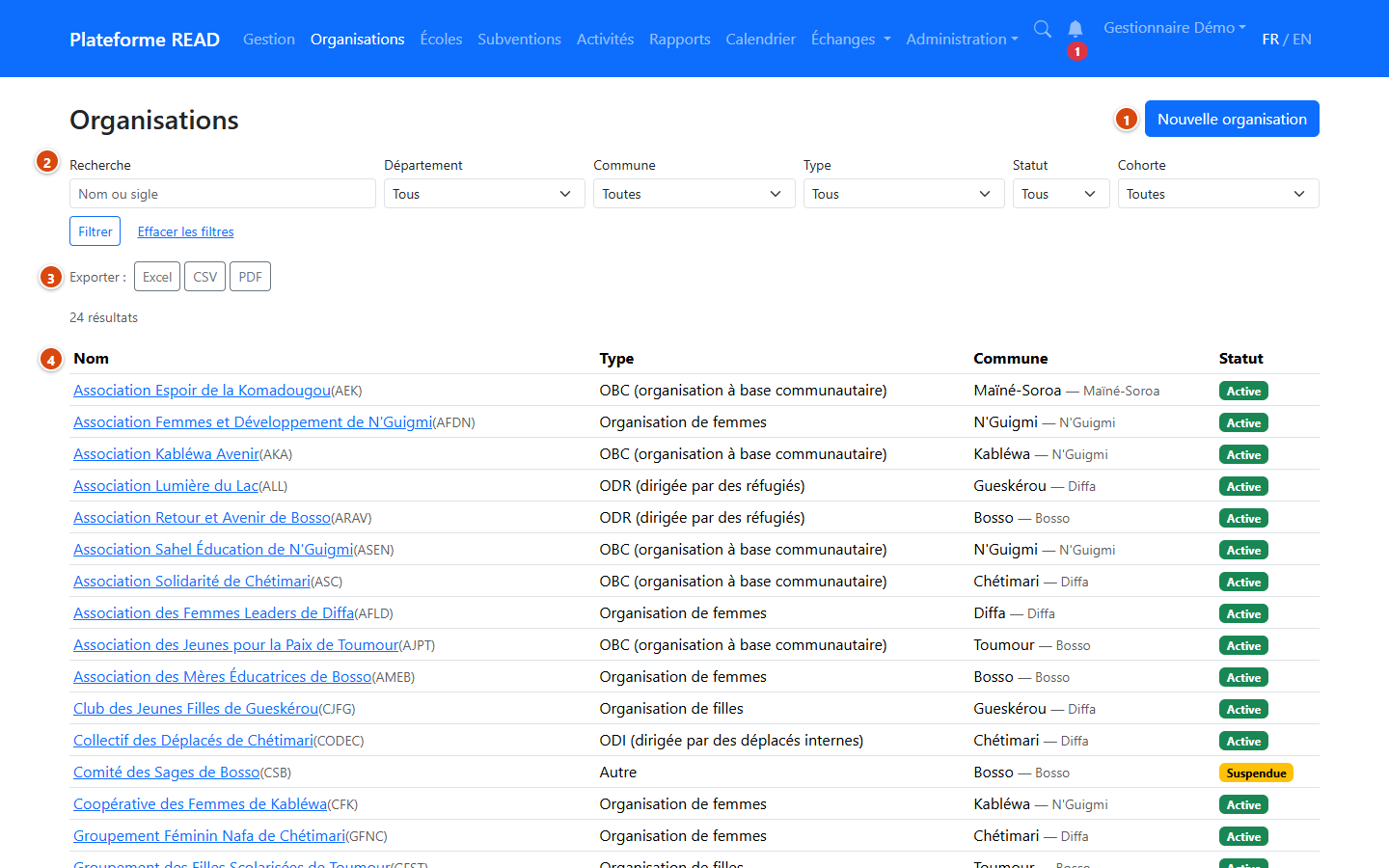Open Association Kabléwa Avenir
Screen dimensions: 1389x868
(x=166, y=453)
